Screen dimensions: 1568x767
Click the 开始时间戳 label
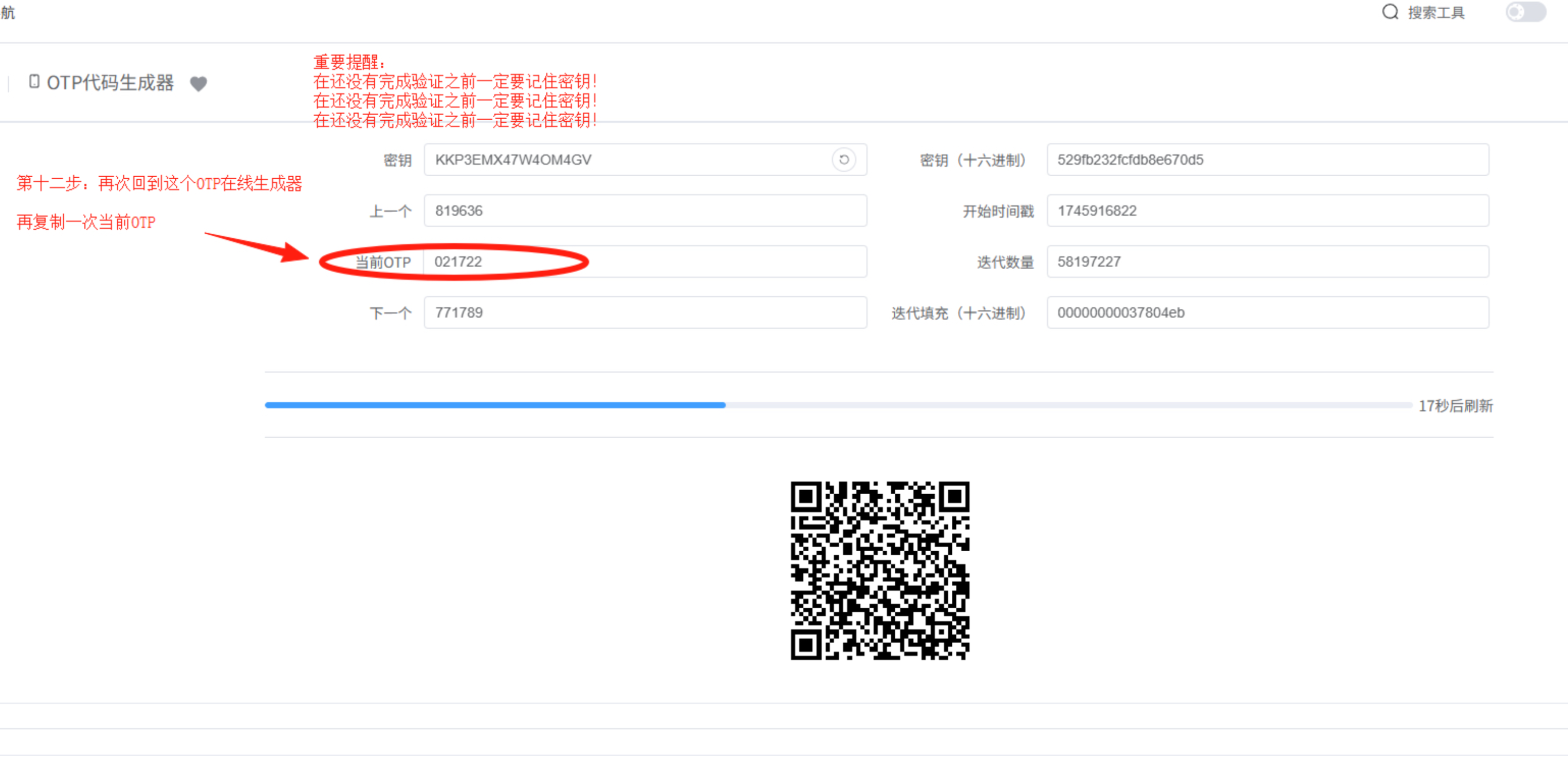click(x=998, y=212)
